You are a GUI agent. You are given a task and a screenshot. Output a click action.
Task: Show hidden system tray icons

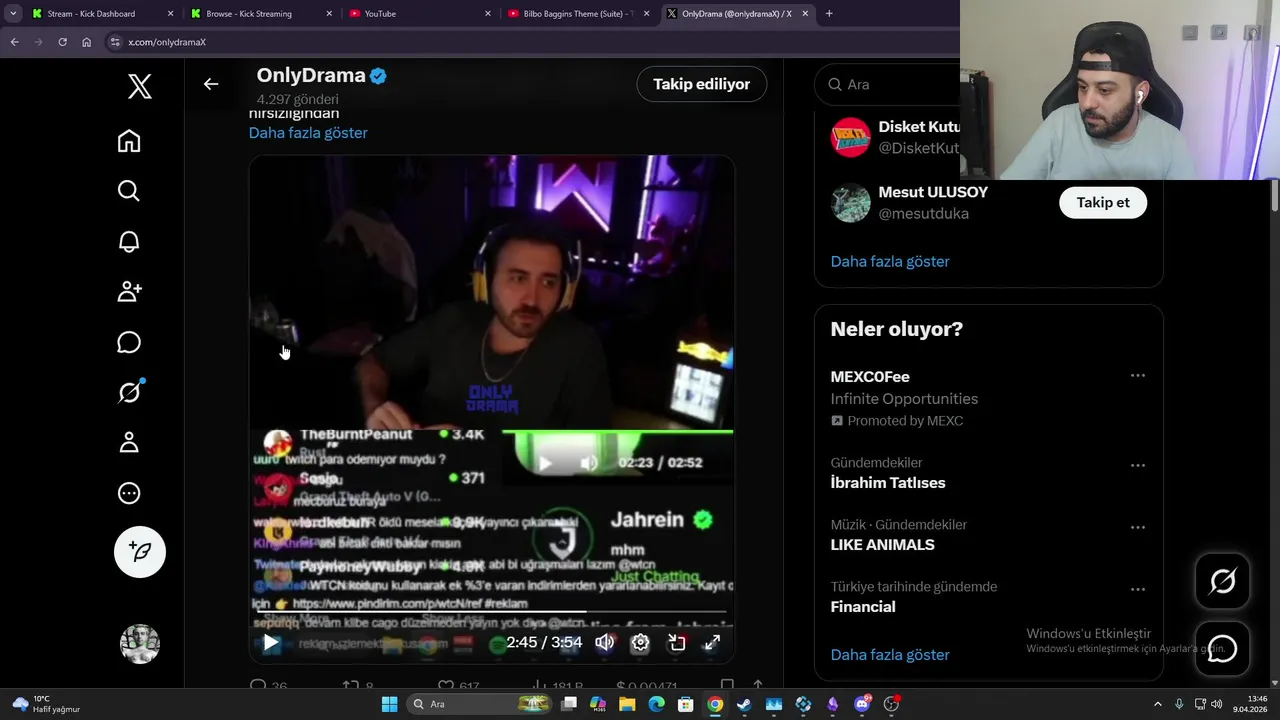[1158, 704]
